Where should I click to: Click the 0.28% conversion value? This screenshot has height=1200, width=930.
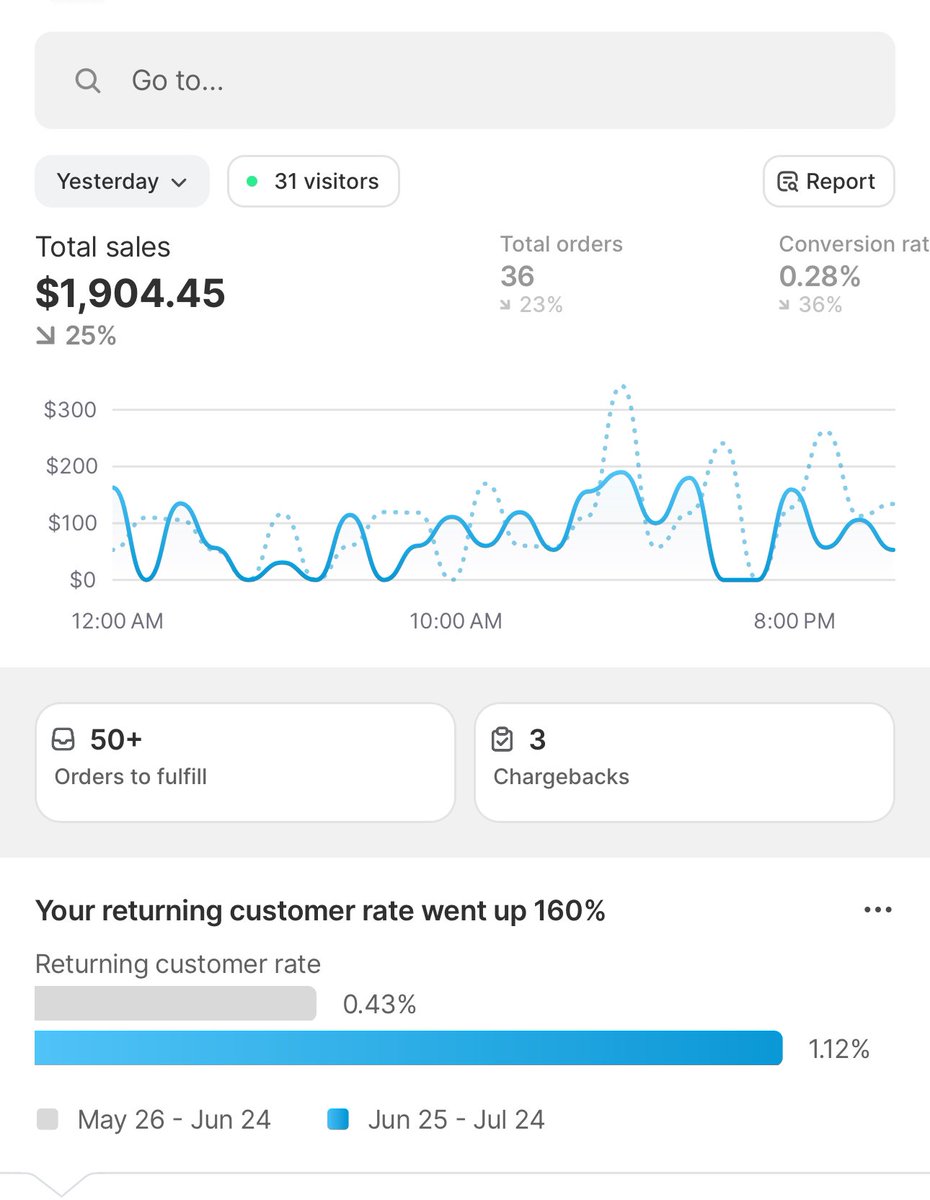pos(820,276)
